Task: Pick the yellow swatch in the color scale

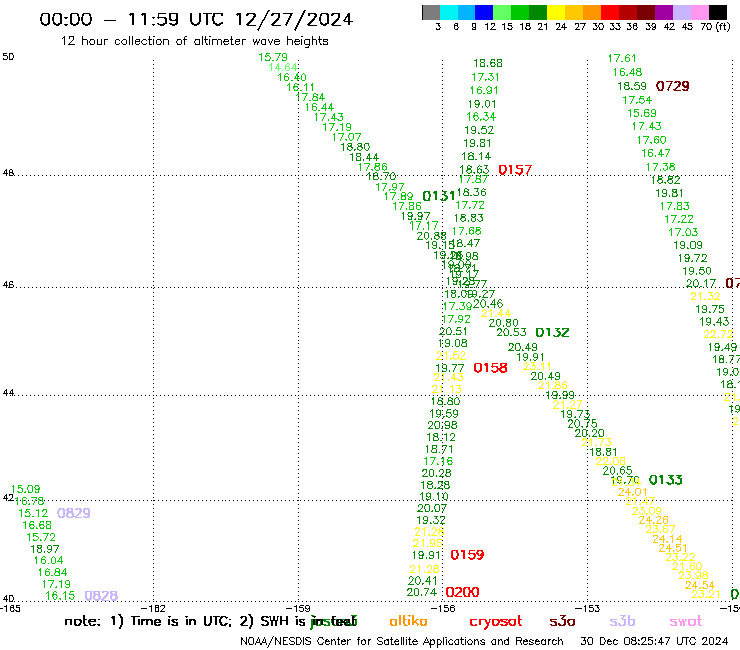Action: [556, 12]
